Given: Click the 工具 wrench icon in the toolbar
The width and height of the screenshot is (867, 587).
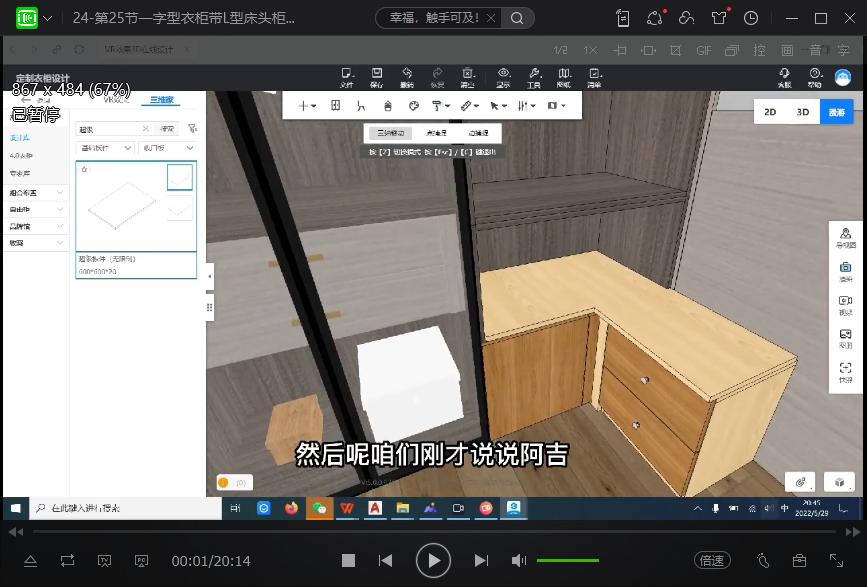Looking at the screenshot, I should coord(534,76).
